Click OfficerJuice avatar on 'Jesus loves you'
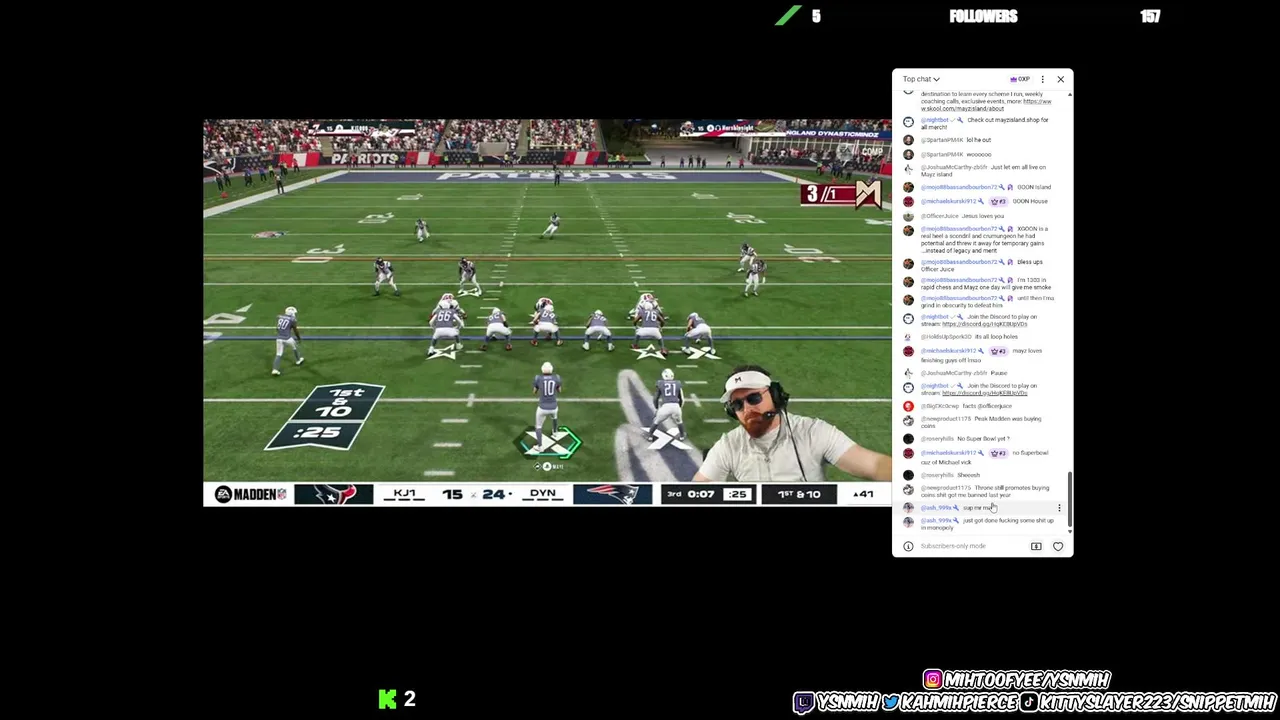 [908, 216]
